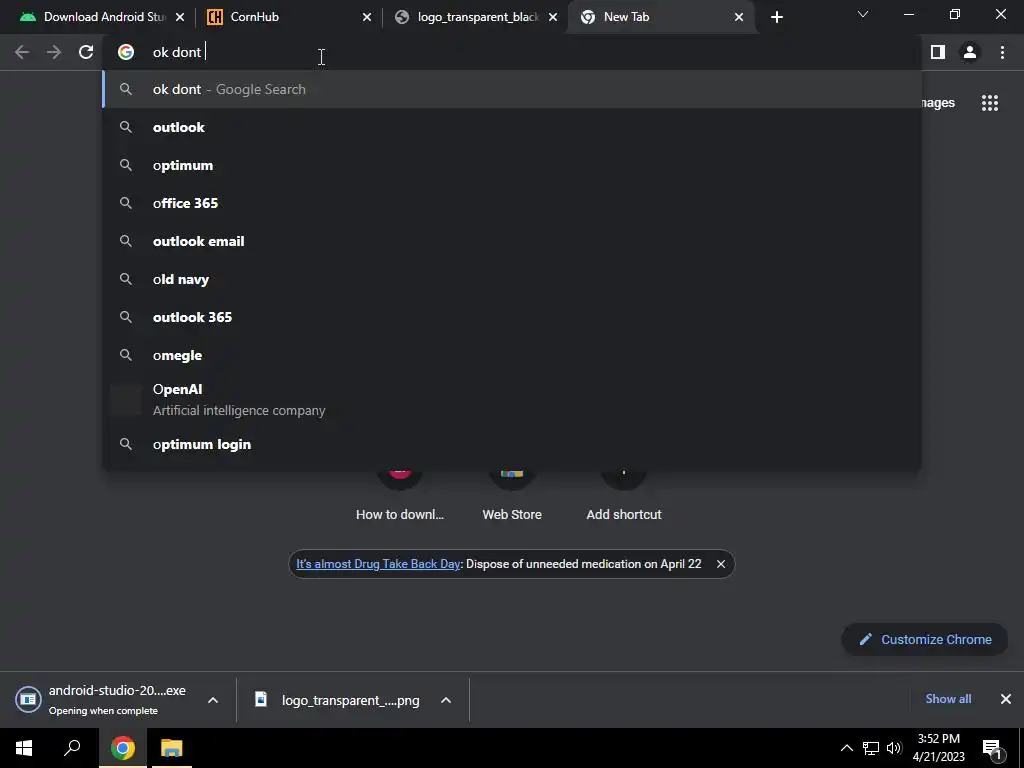Choose the 'outlook 365' suggestion
This screenshot has width=1024, height=768.
(x=512, y=317)
